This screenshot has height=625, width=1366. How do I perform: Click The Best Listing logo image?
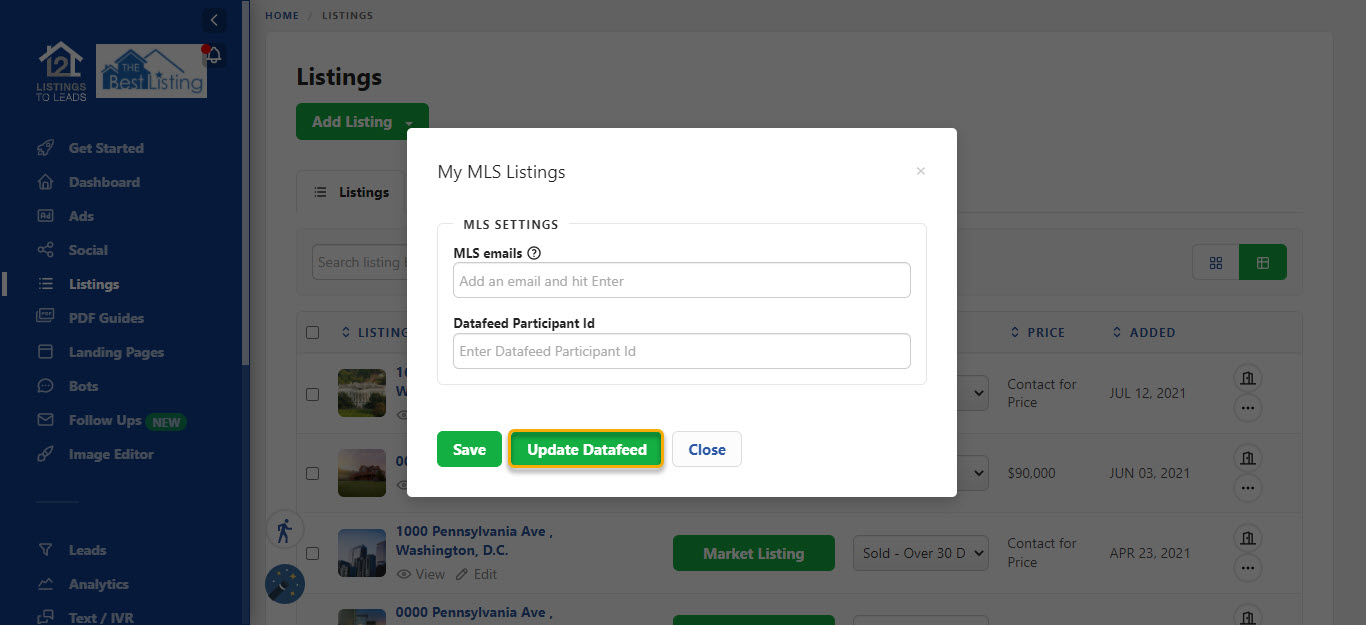(x=151, y=71)
